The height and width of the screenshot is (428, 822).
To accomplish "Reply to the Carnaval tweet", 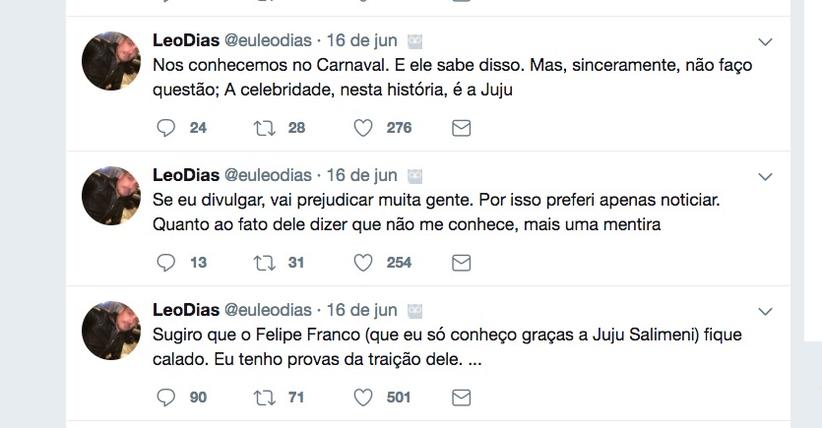I will [x=167, y=128].
